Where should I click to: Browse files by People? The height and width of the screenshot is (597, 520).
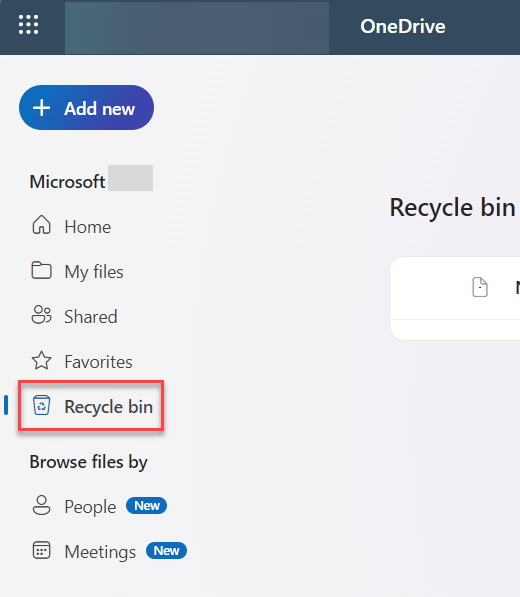click(x=74, y=507)
